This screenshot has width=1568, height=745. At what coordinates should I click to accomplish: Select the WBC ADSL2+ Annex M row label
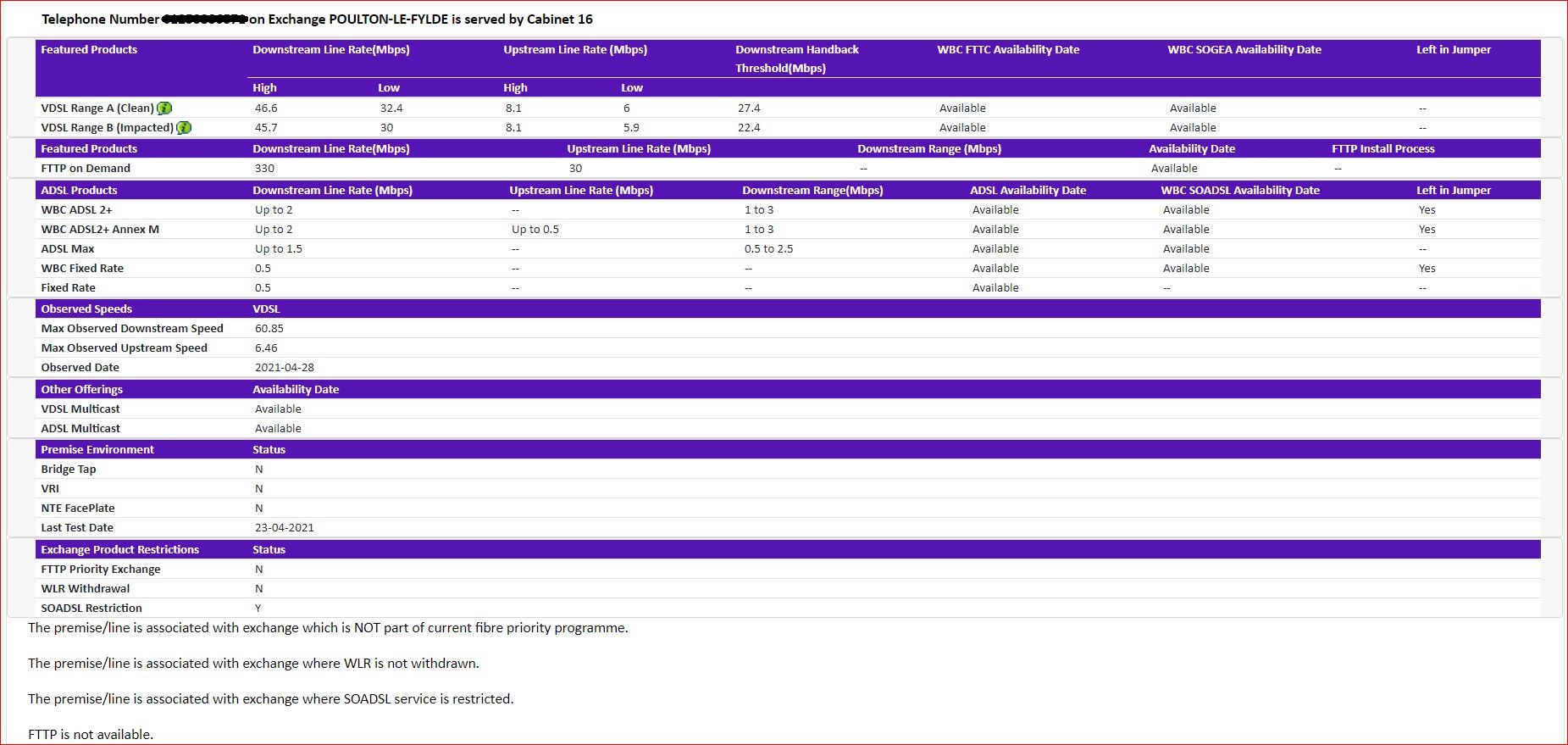tap(100, 230)
